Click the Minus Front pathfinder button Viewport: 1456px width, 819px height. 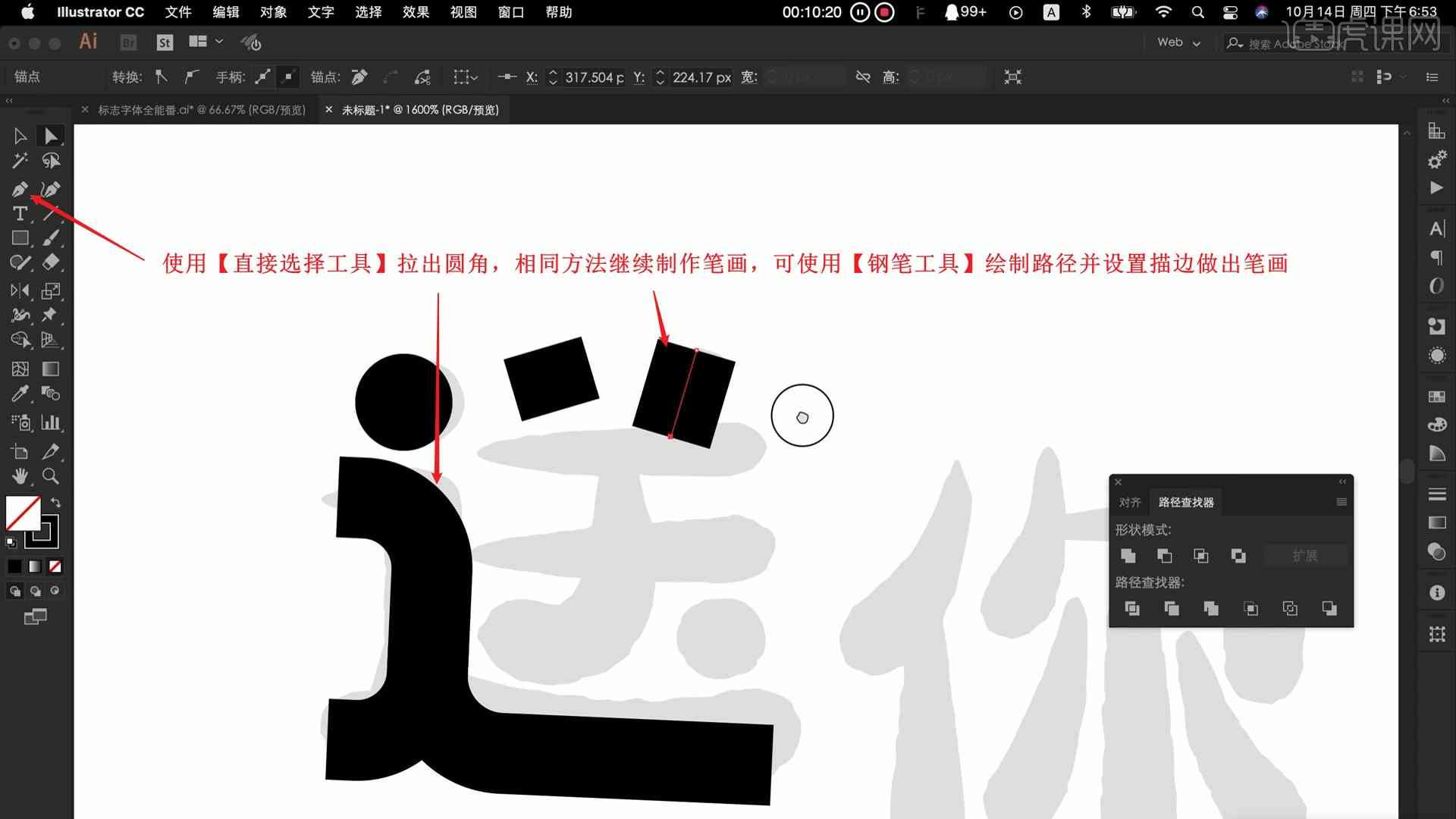[x=1164, y=556]
